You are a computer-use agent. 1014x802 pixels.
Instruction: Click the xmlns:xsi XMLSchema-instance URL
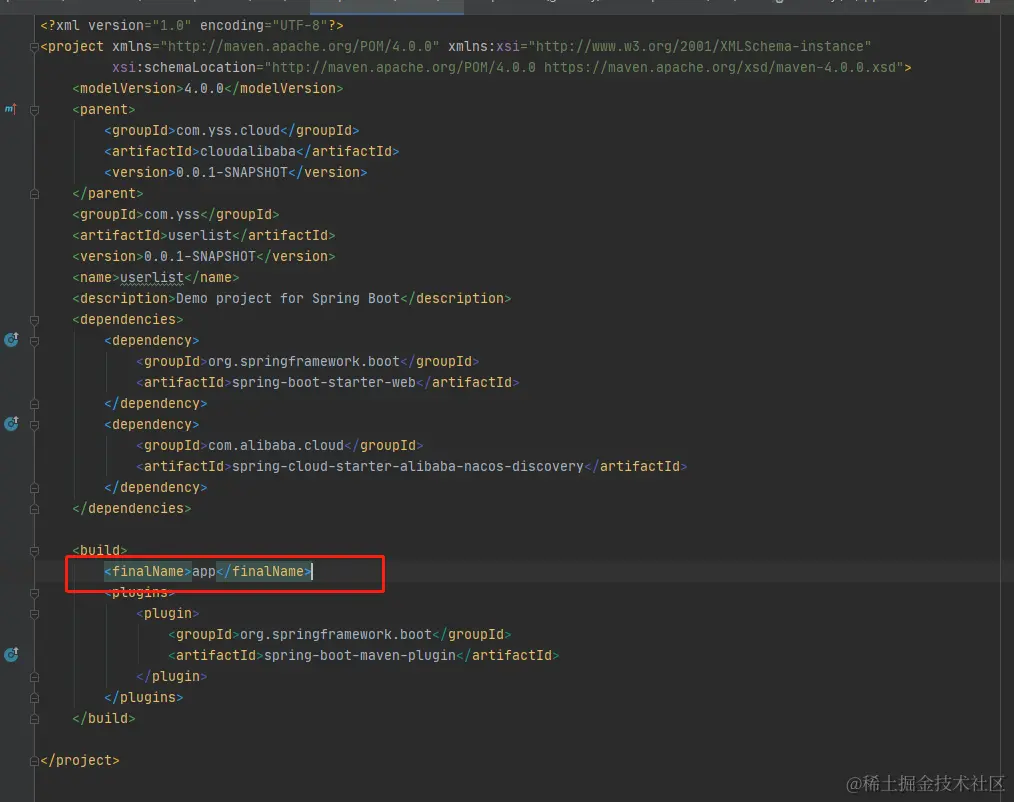(x=700, y=47)
